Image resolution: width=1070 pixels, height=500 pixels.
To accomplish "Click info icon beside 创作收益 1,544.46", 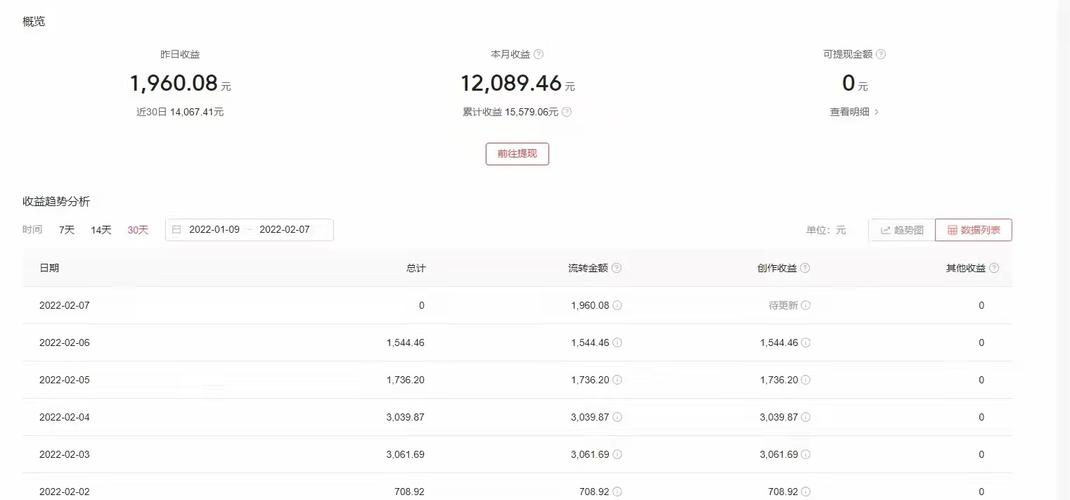I will 806,343.
